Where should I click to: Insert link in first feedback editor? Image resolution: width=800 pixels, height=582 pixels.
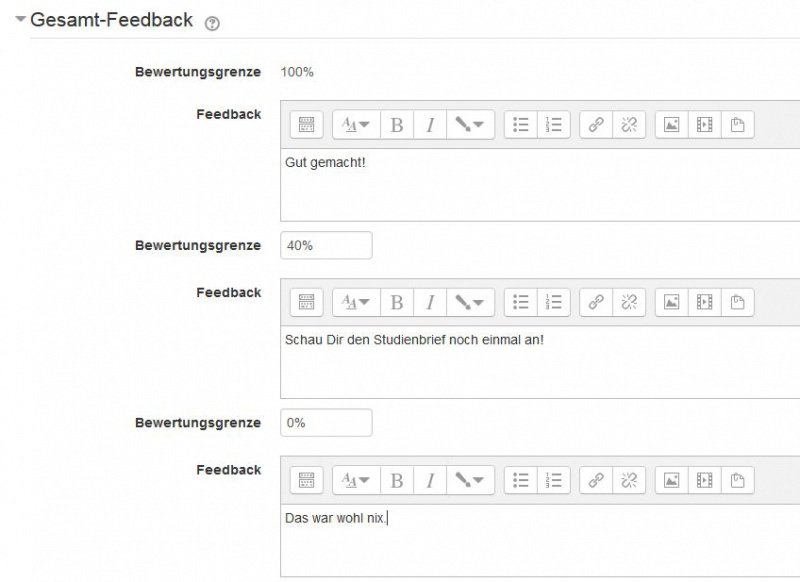click(596, 125)
